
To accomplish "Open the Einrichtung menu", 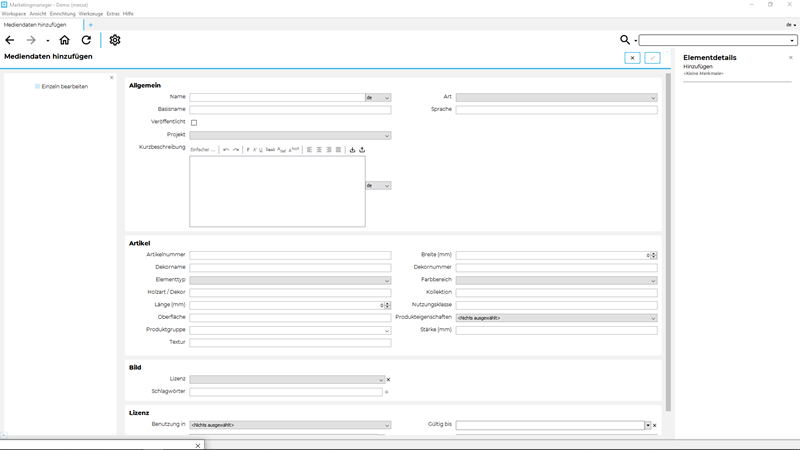I will pyautogui.click(x=62, y=14).
